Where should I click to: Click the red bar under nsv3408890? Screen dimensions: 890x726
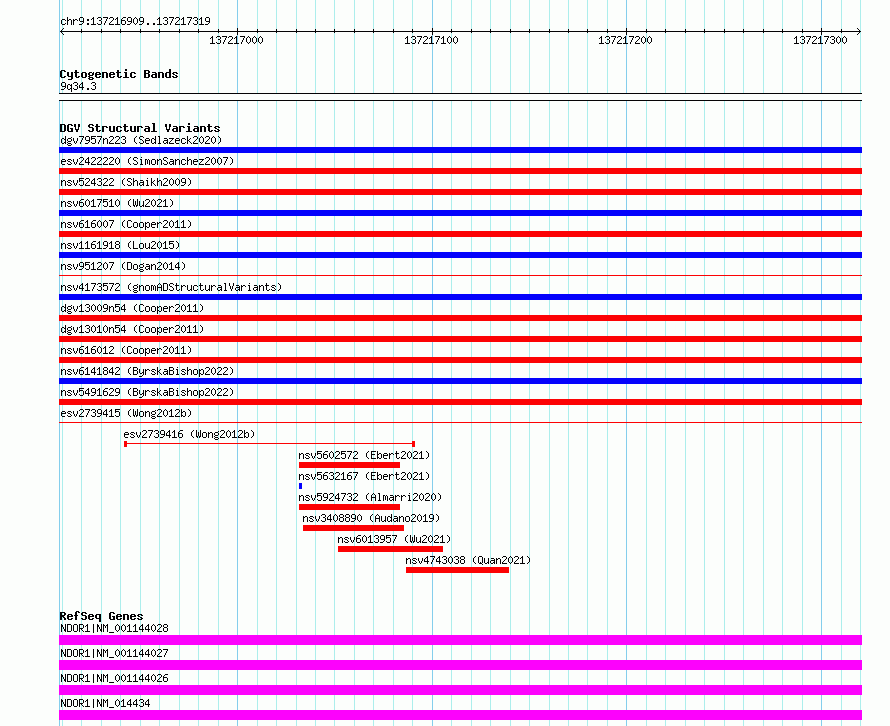[x=353, y=528]
